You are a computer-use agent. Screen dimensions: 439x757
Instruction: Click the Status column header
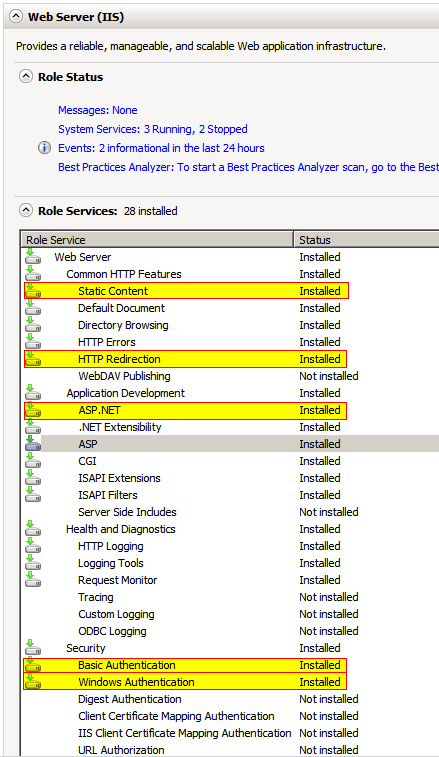367,240
